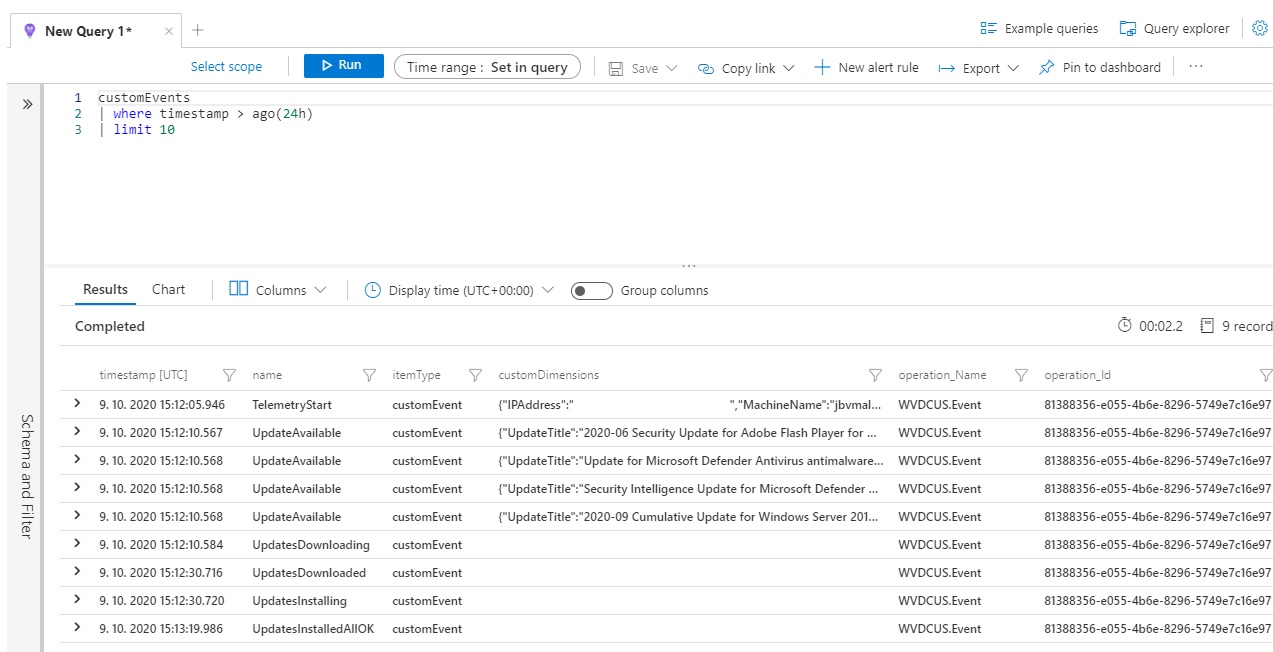Open the Display time dropdown
The image size is (1273, 652).
coord(459,291)
